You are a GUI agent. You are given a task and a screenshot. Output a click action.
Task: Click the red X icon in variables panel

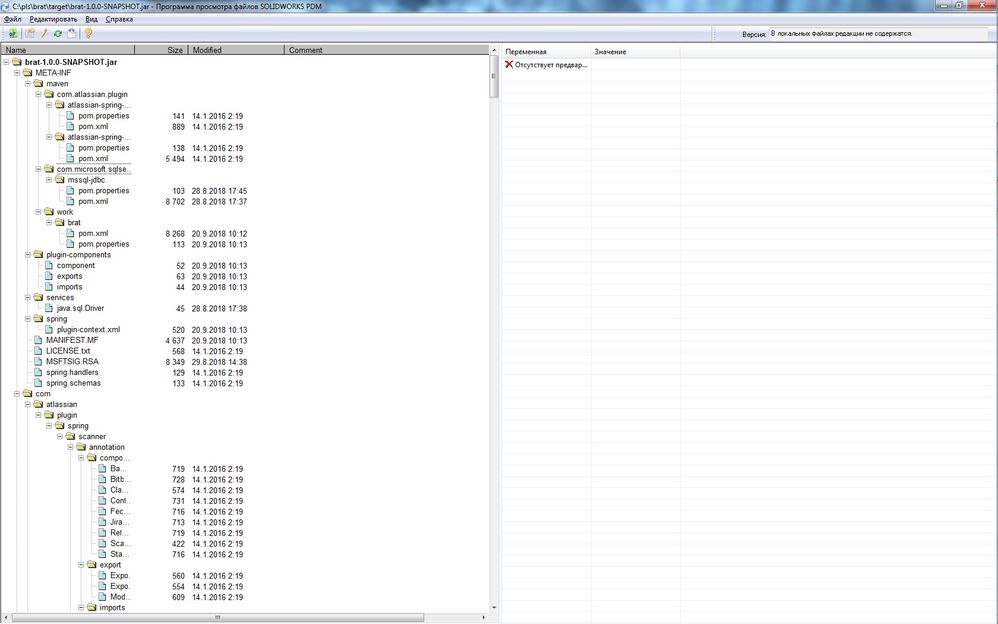509,64
